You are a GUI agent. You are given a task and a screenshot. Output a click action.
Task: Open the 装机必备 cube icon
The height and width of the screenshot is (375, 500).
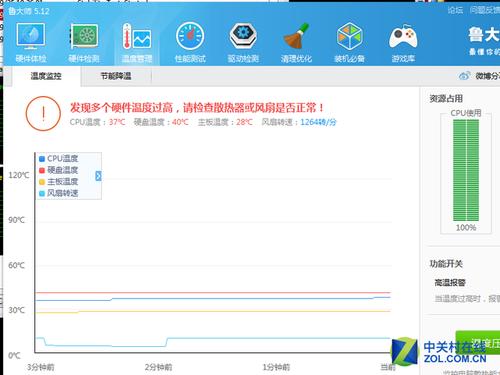pyautogui.click(x=349, y=42)
